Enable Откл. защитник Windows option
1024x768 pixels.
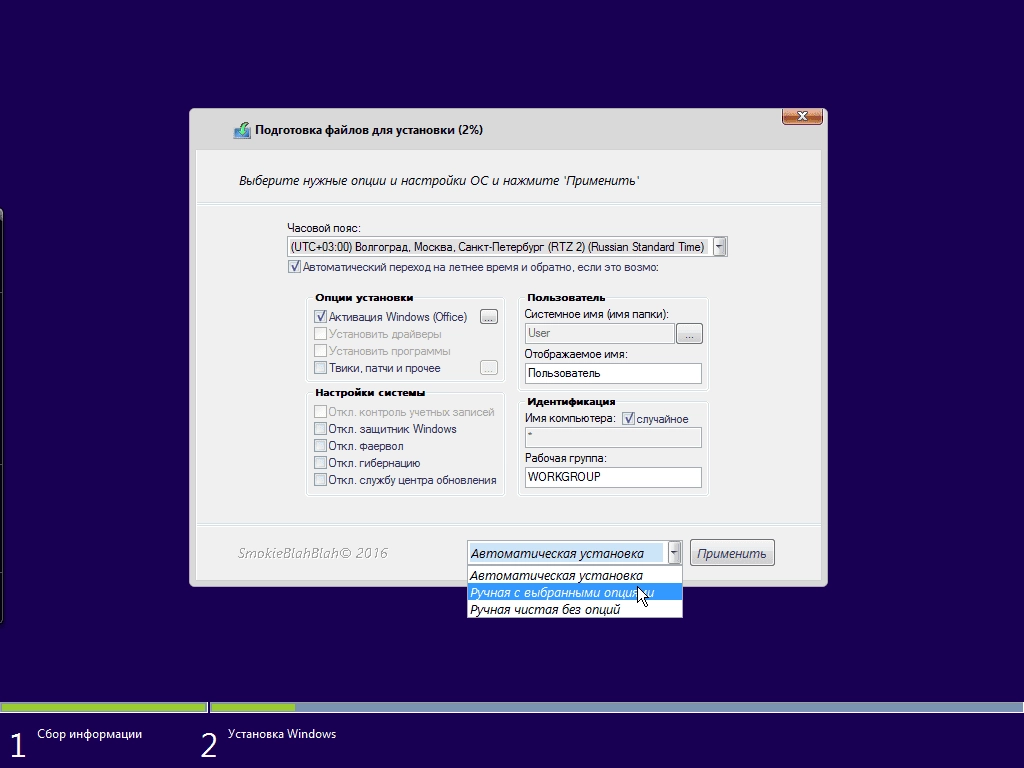coord(321,429)
